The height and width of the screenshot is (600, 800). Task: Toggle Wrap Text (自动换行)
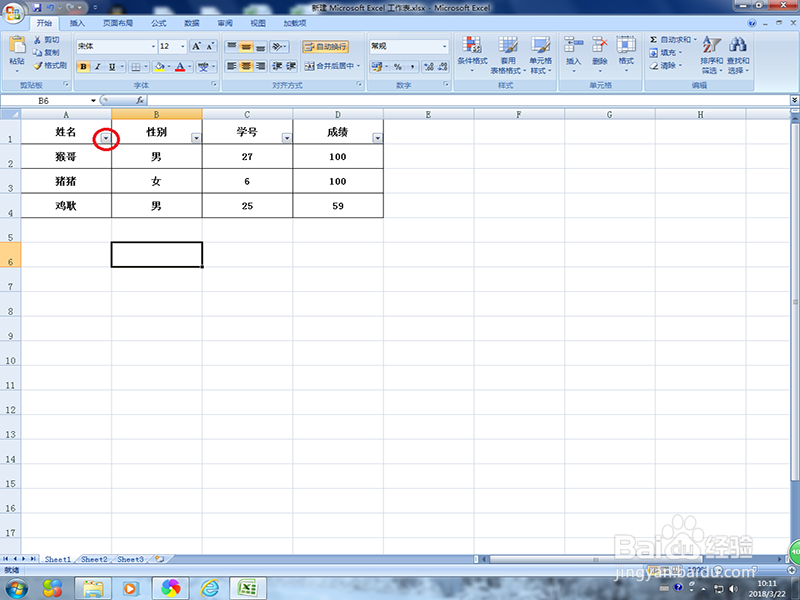[326, 47]
